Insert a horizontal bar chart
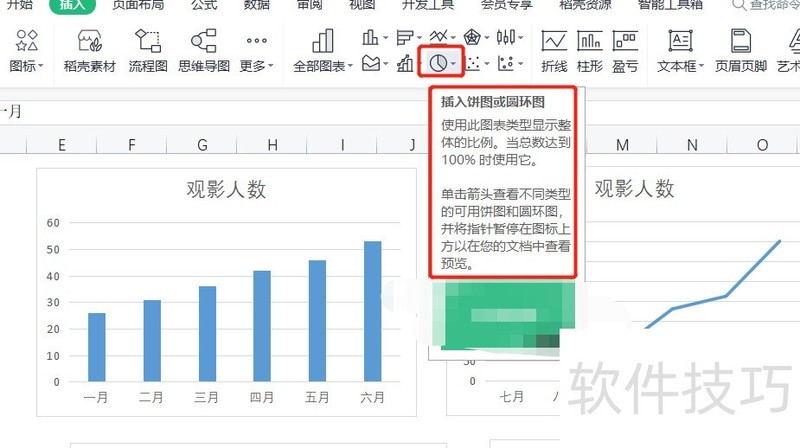The image size is (800, 448). pyautogui.click(x=405, y=37)
